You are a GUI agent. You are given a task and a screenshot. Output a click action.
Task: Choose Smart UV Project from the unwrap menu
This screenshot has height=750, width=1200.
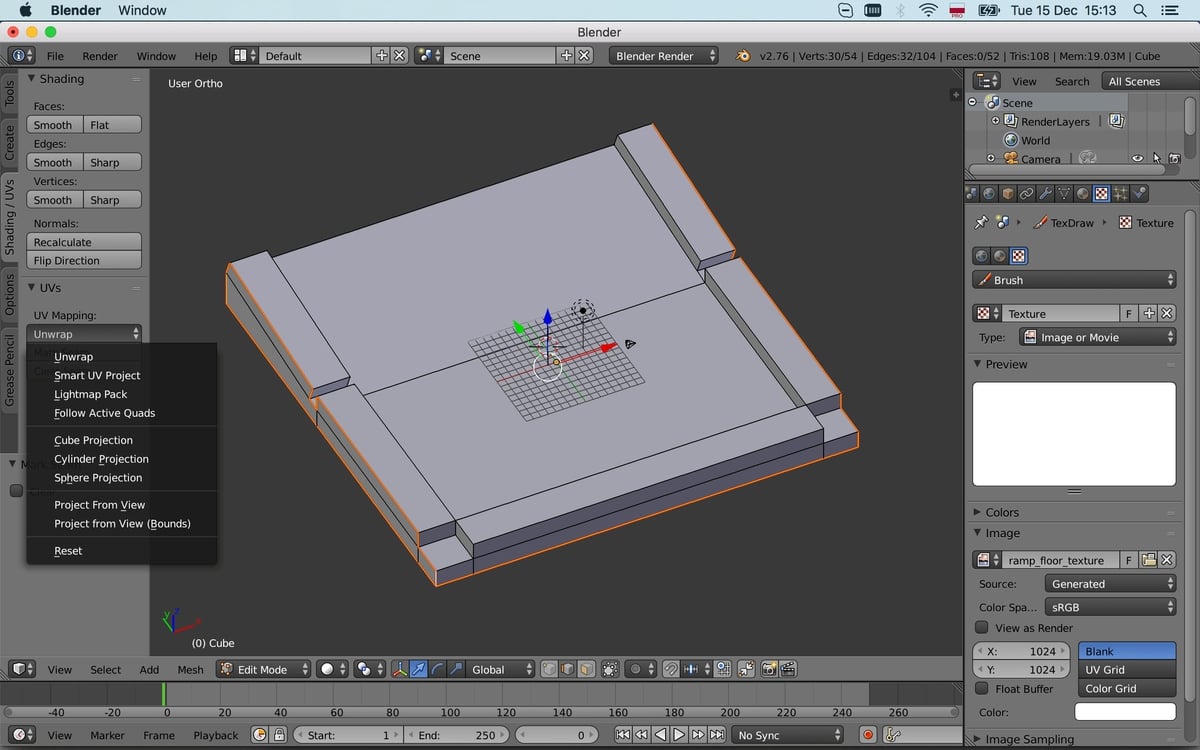click(99, 375)
